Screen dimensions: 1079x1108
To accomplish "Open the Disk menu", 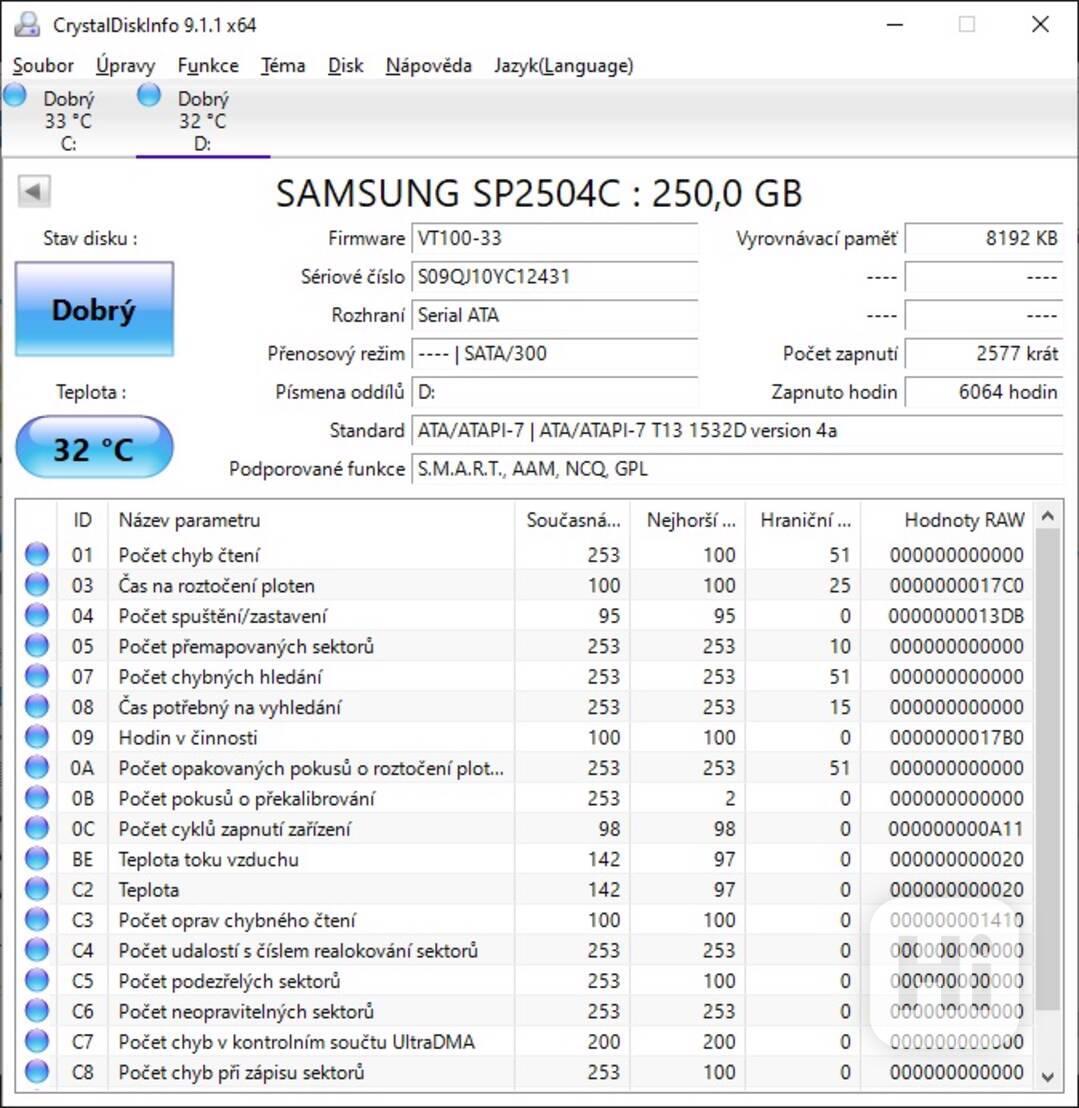I will click(346, 66).
